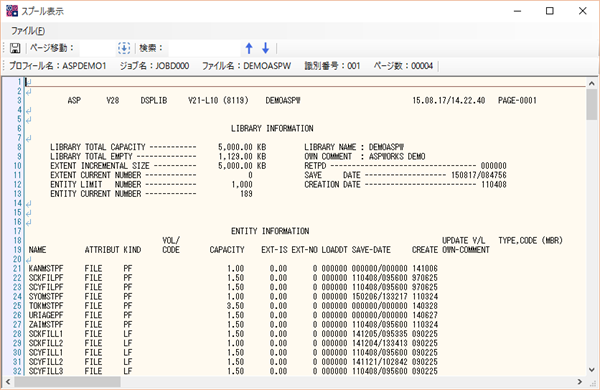Click the EXTENT INCREMENTAL SIZE label

point(100,166)
